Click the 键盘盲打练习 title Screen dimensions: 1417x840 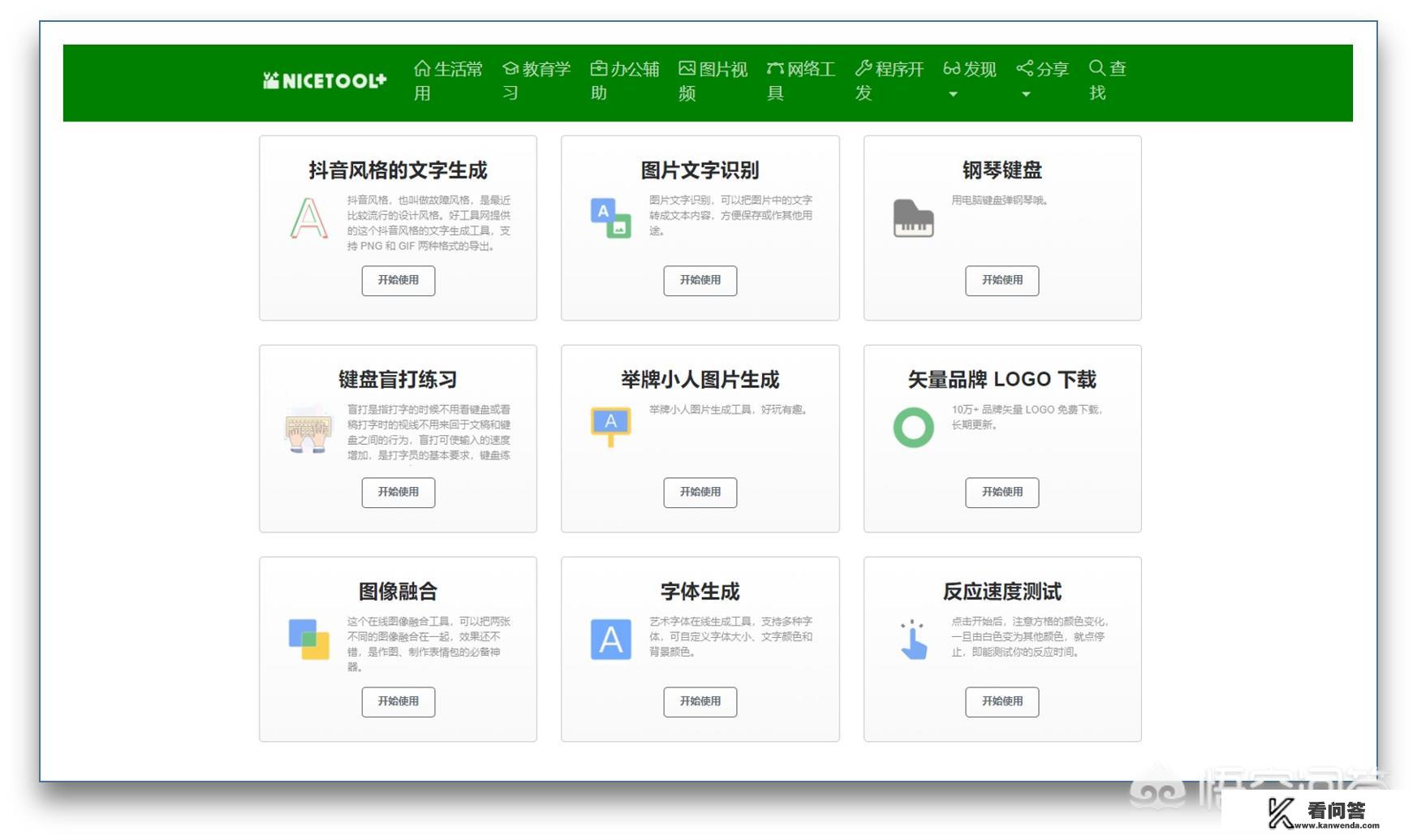click(398, 380)
